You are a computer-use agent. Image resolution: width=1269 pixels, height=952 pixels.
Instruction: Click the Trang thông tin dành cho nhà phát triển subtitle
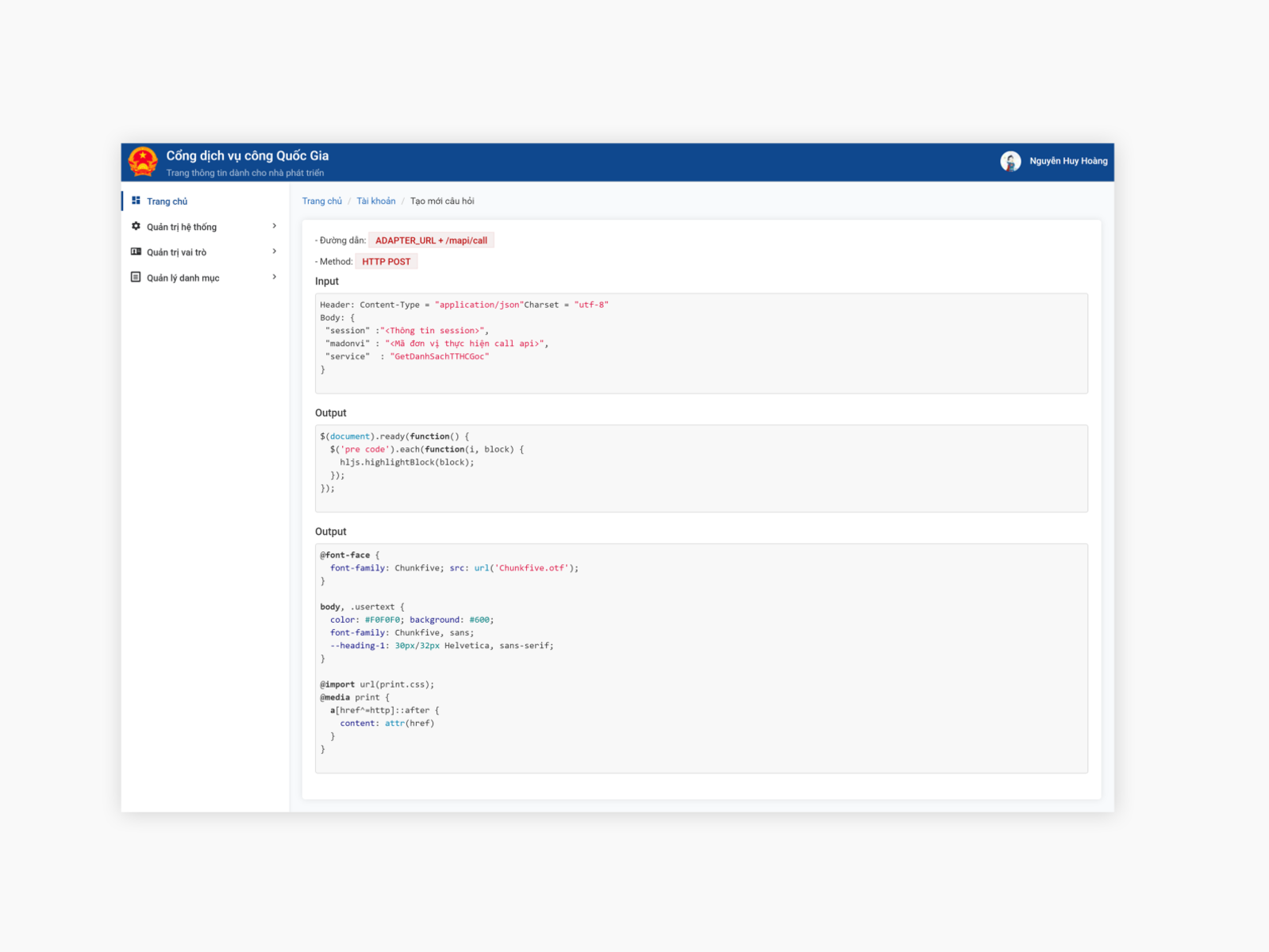(x=245, y=173)
